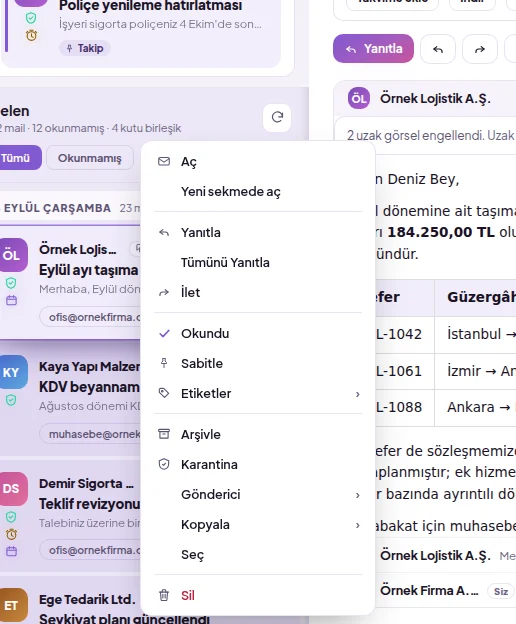Click the ET avatar of Ege Tedarik
The height and width of the screenshot is (624, 516).
(x=12, y=605)
